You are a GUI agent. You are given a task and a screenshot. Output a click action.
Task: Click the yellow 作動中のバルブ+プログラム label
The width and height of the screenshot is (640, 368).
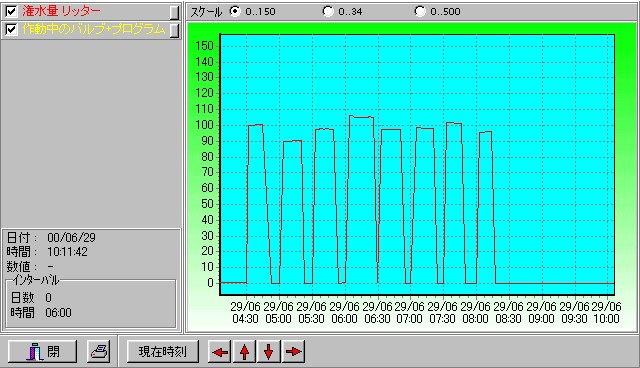coord(94,29)
